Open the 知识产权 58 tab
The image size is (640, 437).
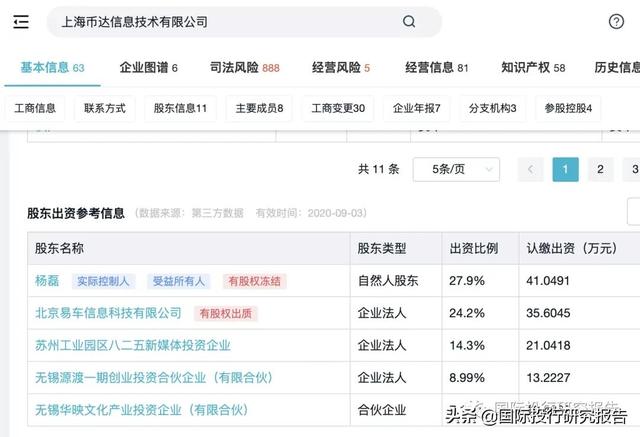pos(533,67)
